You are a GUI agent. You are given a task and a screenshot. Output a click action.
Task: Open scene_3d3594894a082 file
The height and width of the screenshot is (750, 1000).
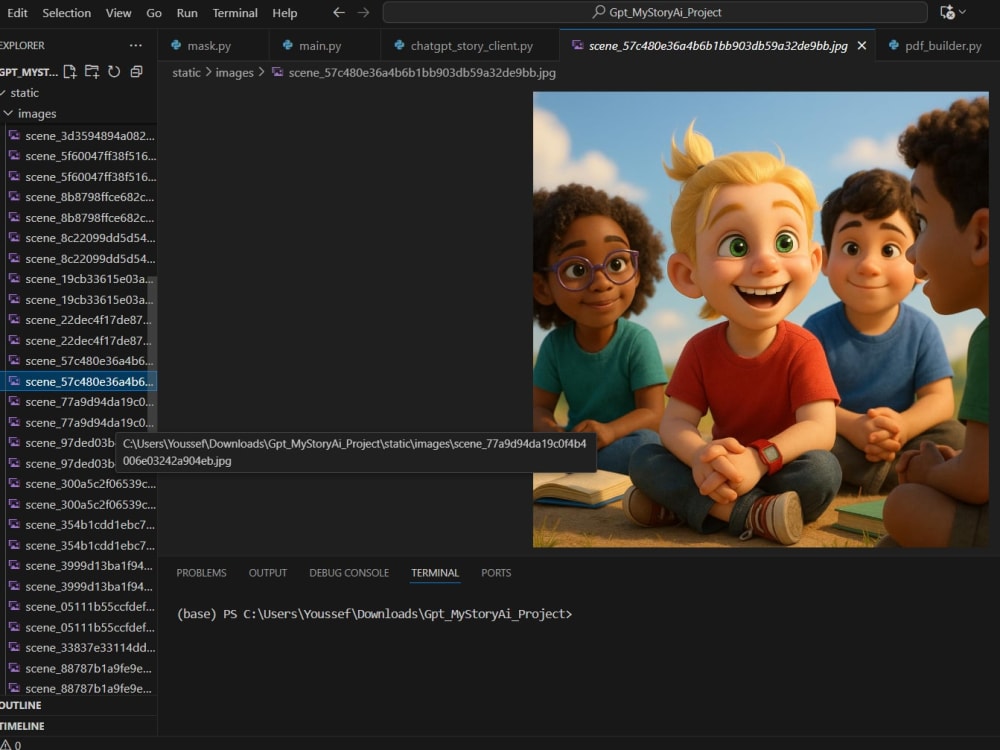[x=80, y=136]
